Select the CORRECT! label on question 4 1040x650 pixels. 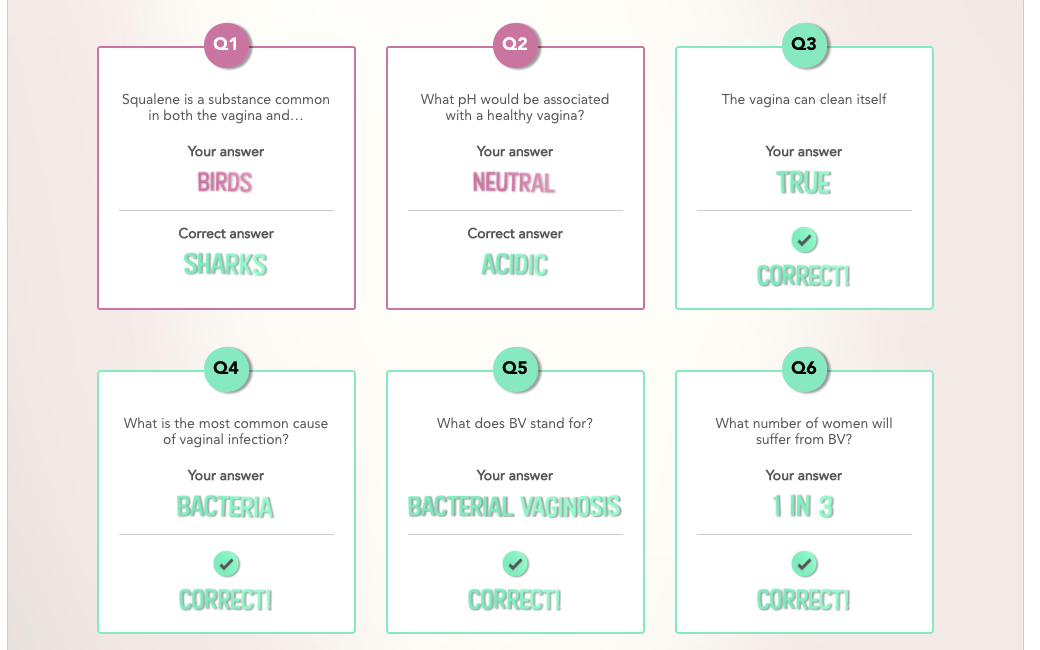pos(226,601)
